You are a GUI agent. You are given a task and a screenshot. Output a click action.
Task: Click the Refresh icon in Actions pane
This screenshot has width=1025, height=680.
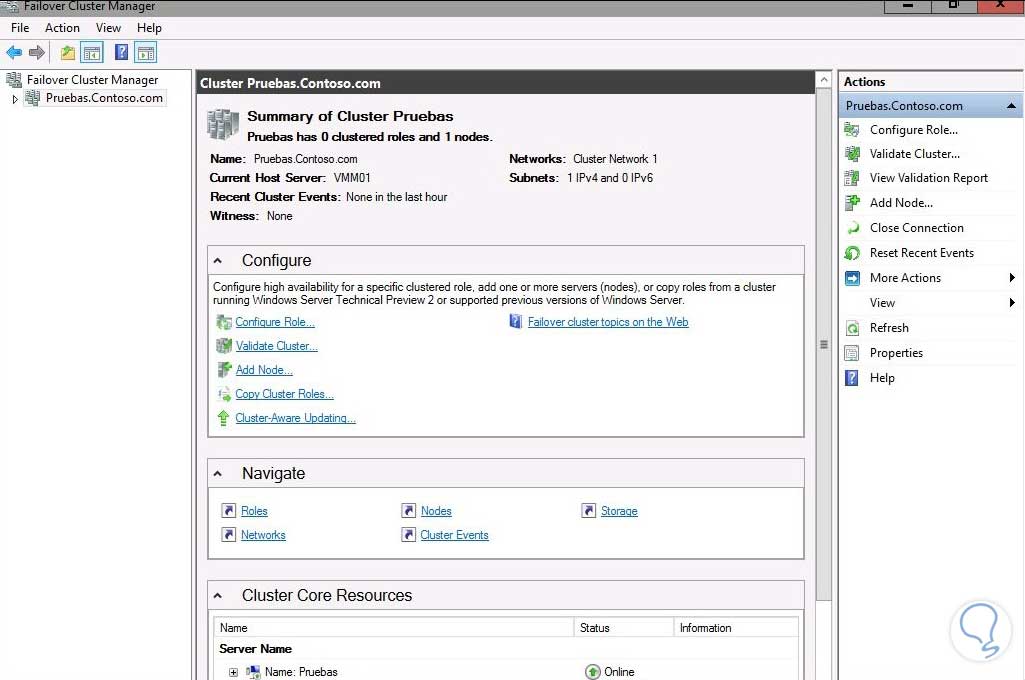click(852, 328)
